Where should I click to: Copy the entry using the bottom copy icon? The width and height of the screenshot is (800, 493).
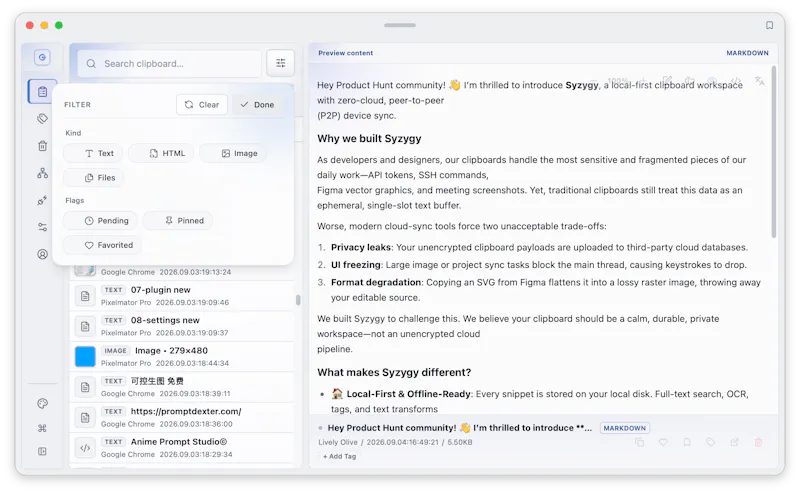click(x=639, y=442)
